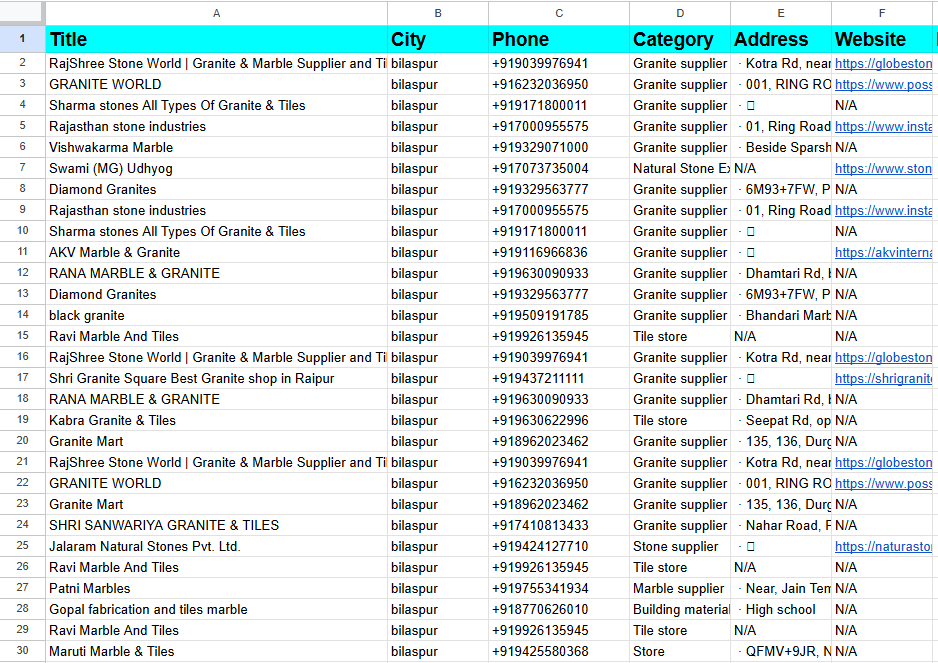Screen dimensions: 938x663
Task: Open globeston link in row 2
Action: coord(883,63)
